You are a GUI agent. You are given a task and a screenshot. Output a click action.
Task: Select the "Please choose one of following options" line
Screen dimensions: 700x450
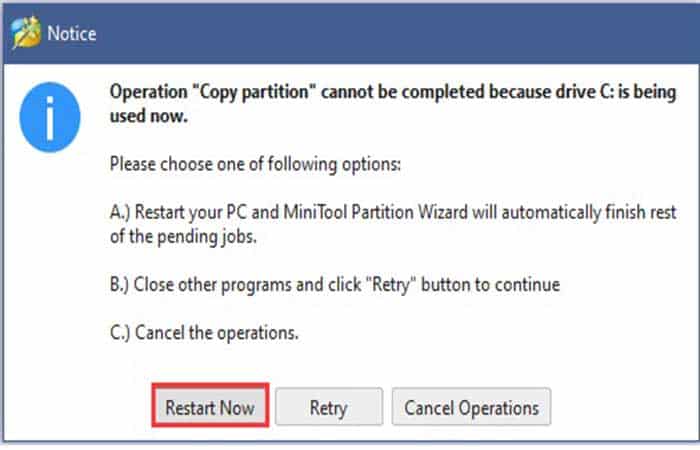tap(255, 165)
